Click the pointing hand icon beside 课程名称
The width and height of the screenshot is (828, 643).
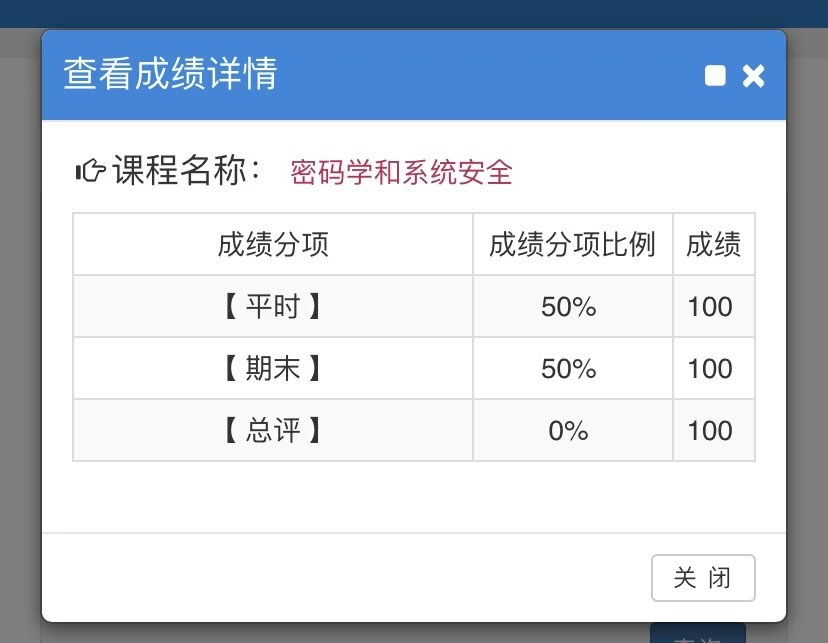90,172
